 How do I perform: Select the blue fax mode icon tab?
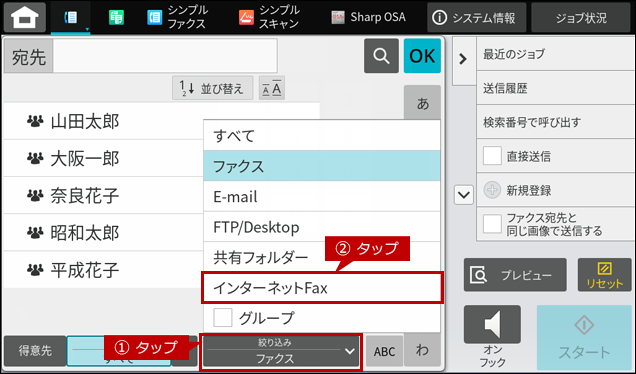coord(71,17)
